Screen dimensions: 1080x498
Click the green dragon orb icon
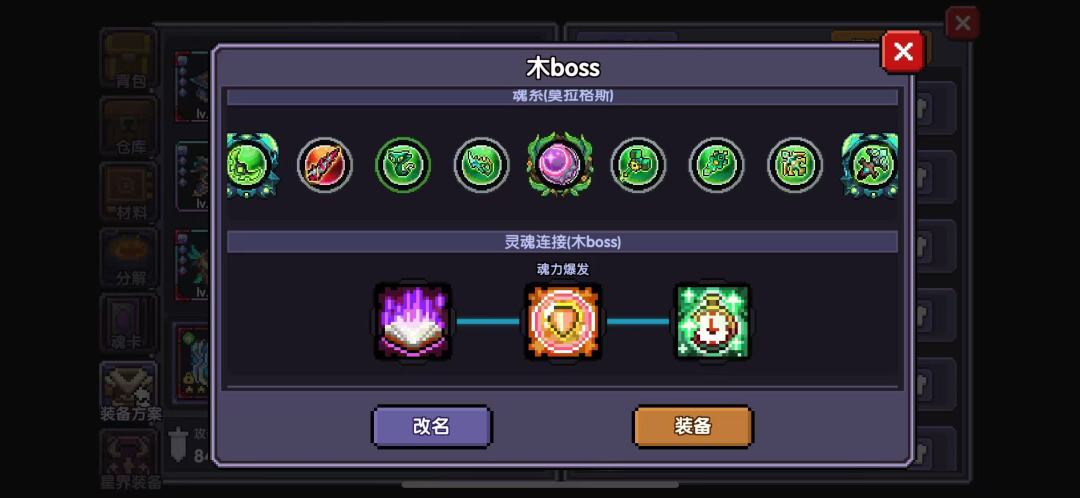(481, 165)
